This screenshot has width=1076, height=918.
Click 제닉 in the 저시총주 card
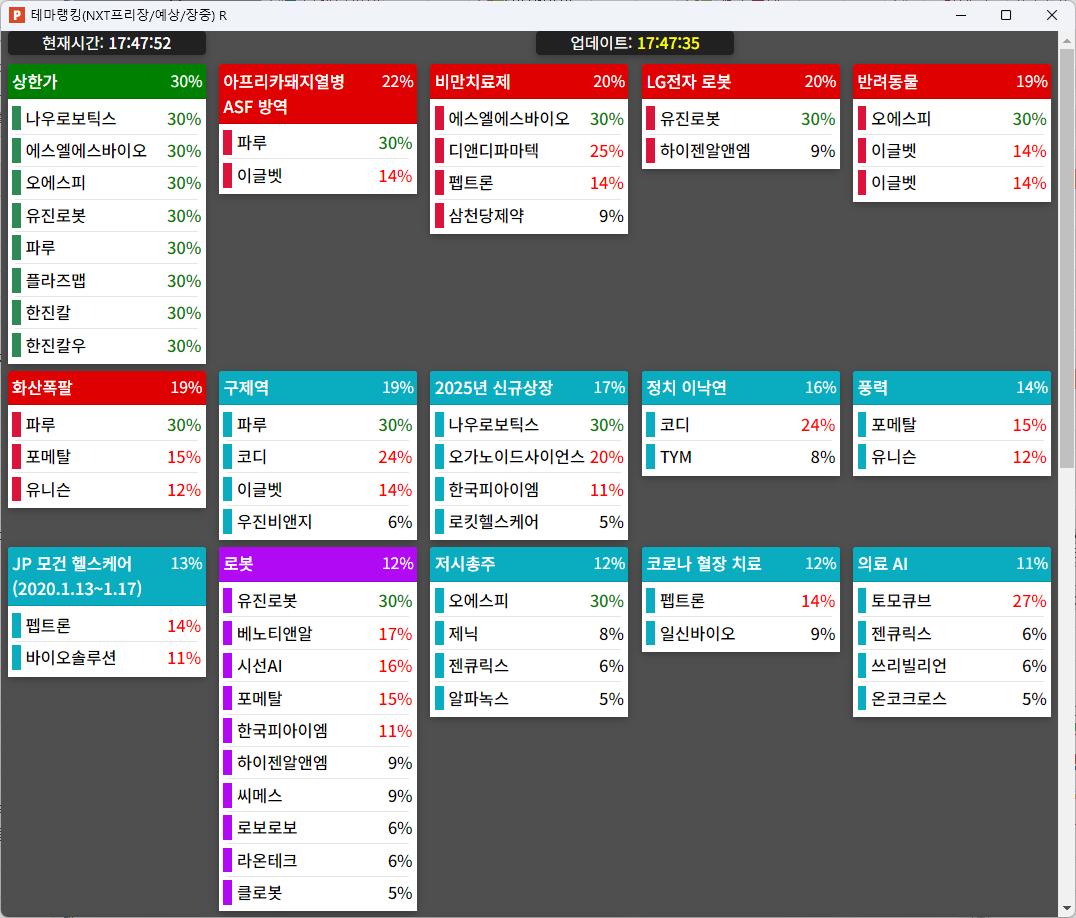[x=529, y=634]
